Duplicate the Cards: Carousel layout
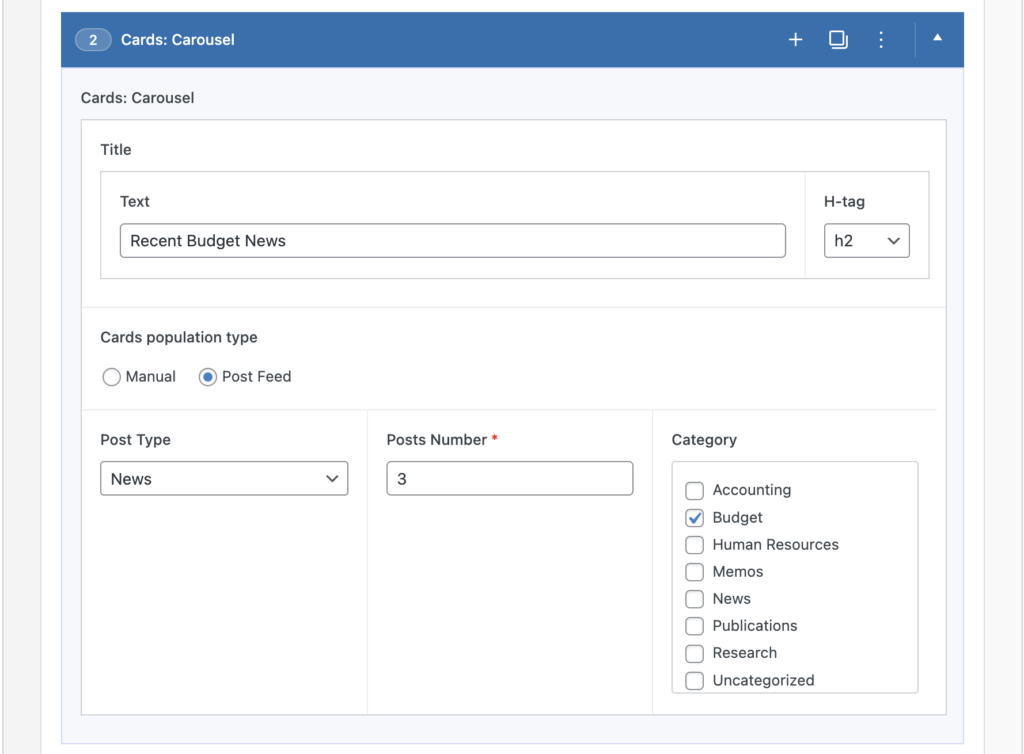The height and width of the screenshot is (754, 1024). [838, 40]
